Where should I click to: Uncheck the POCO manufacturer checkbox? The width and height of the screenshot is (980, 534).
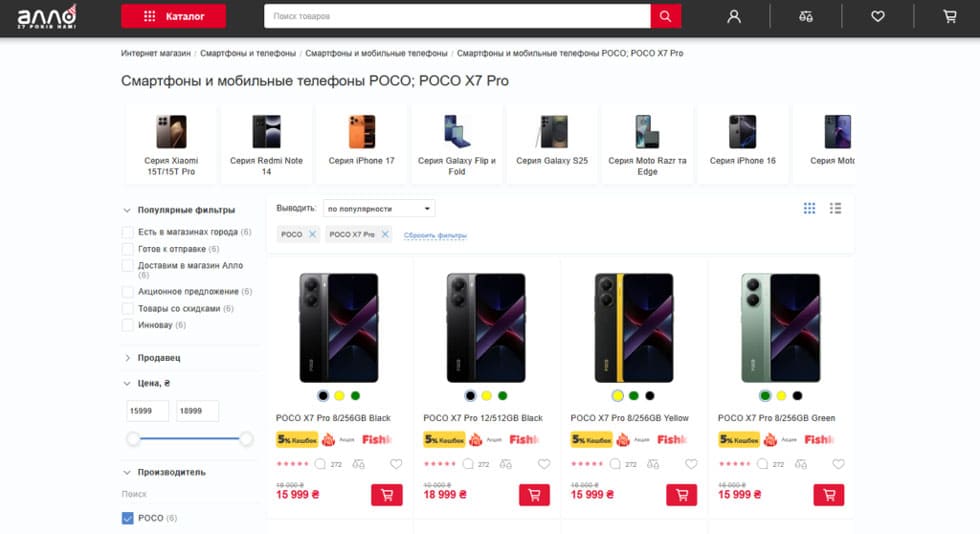128,518
